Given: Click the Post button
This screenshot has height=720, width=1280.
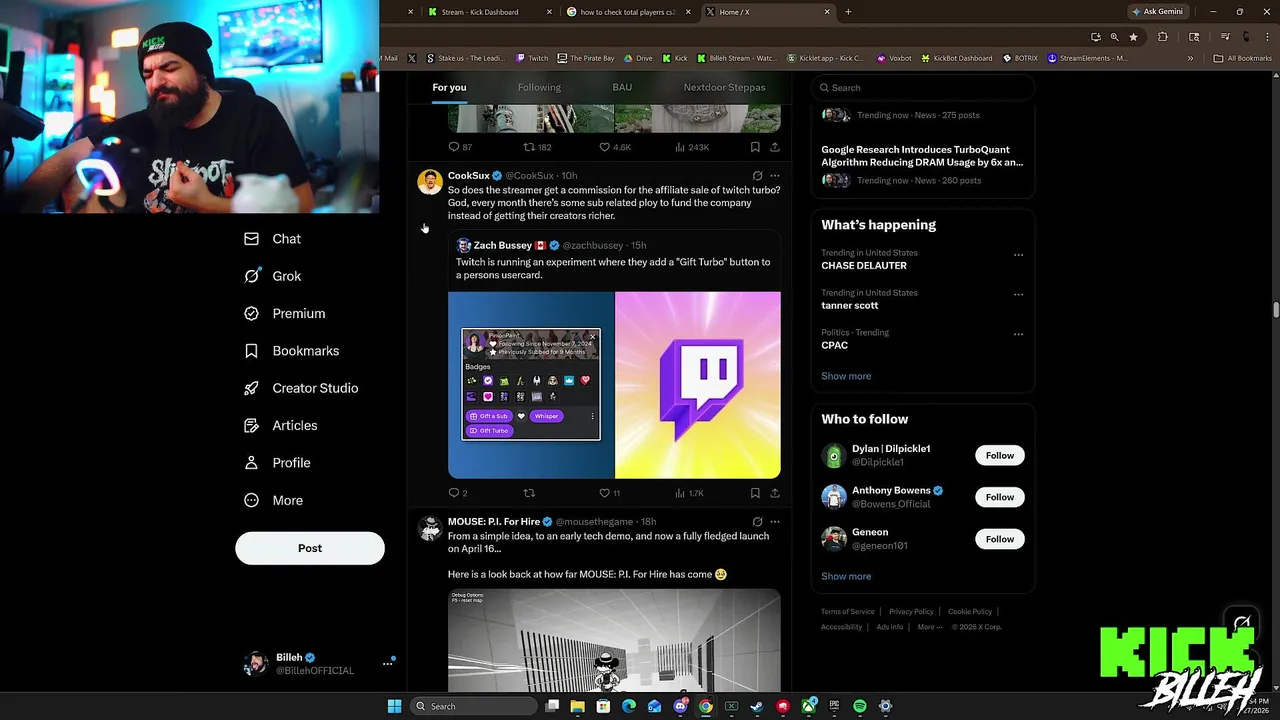Looking at the screenshot, I should [310, 548].
